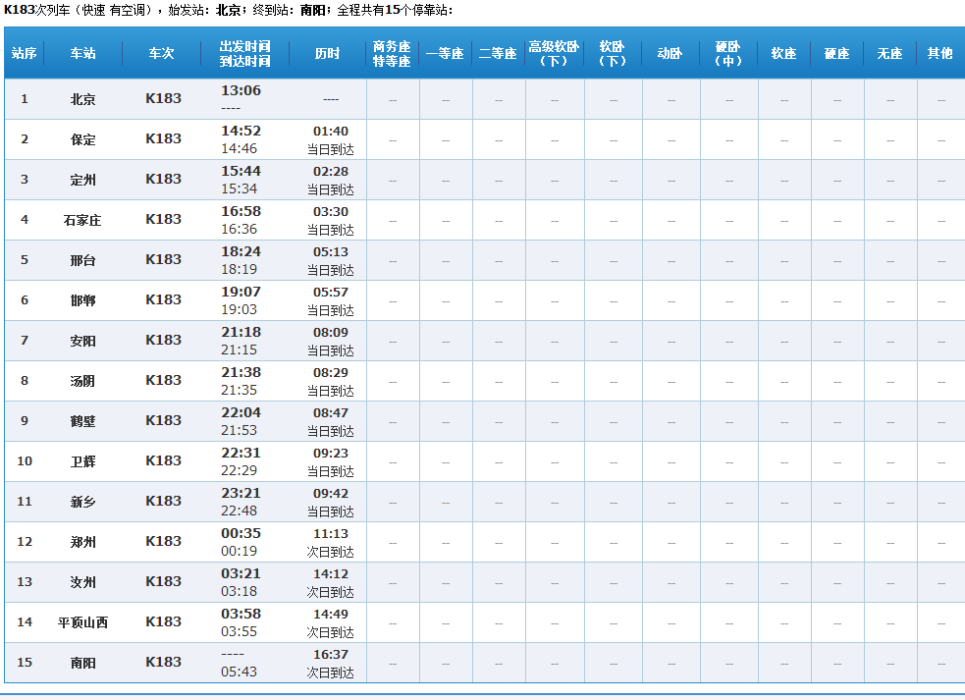Click departure time 13:06
This screenshot has width=965, height=700.
click(x=241, y=91)
